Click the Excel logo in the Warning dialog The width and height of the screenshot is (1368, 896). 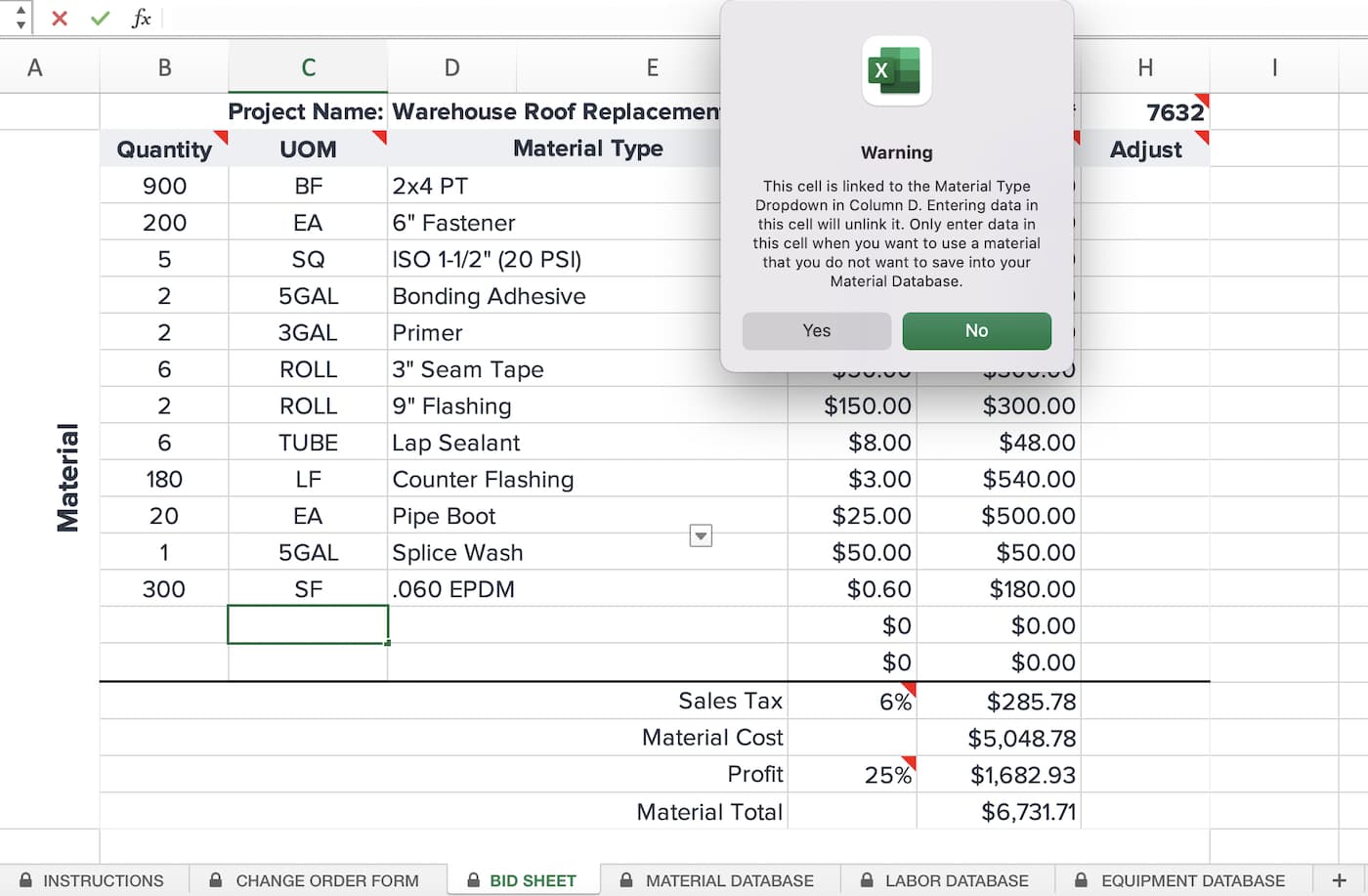[x=896, y=70]
